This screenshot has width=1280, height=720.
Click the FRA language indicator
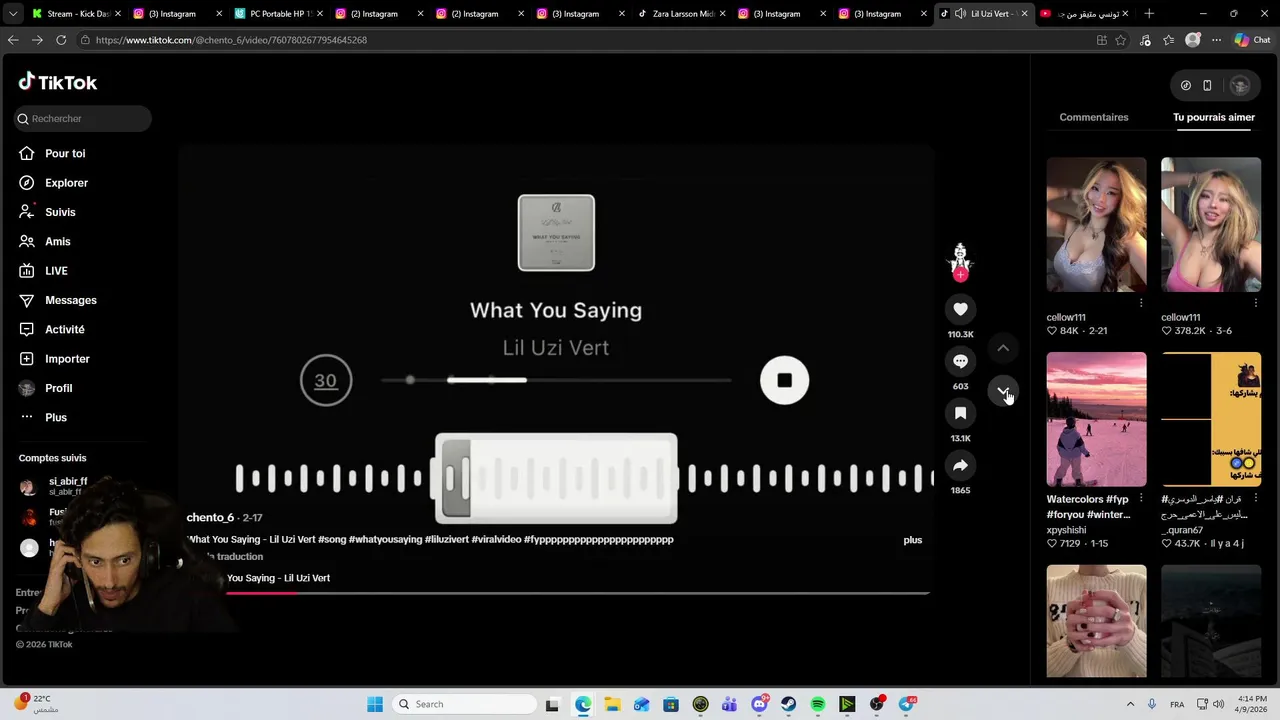[x=1177, y=704]
